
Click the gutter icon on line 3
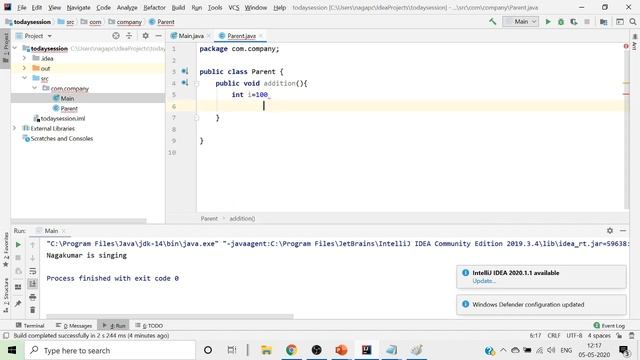(x=185, y=71)
